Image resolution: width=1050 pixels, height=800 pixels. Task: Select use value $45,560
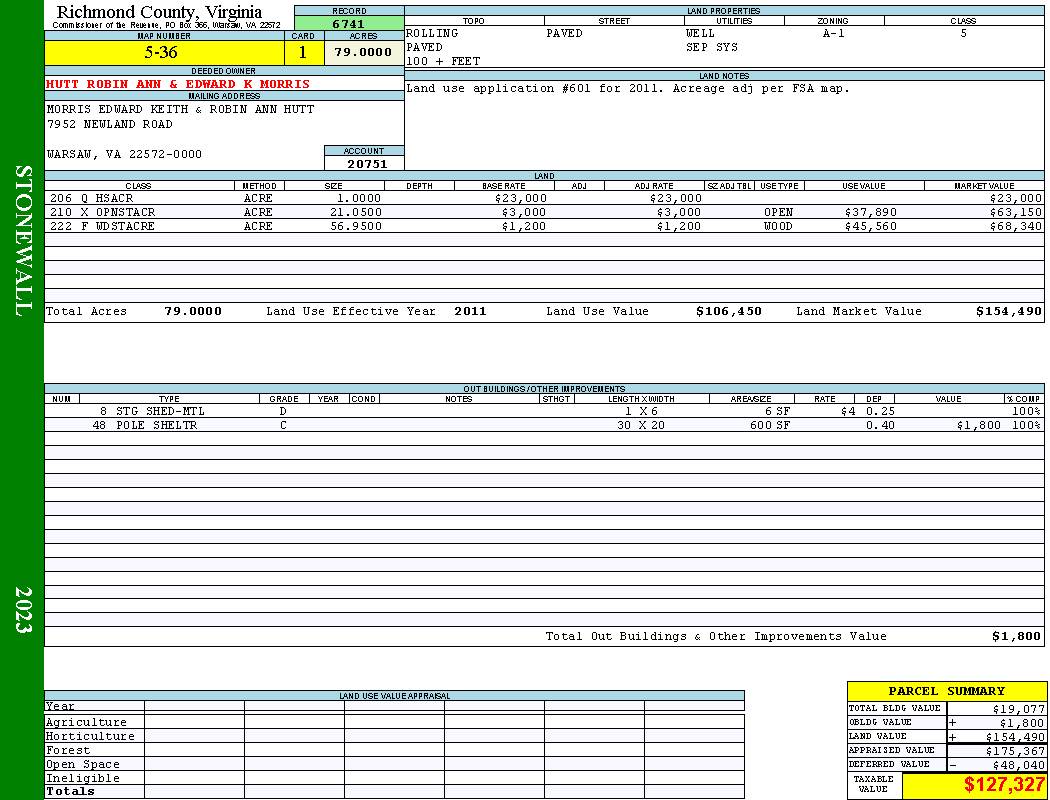tap(871, 226)
